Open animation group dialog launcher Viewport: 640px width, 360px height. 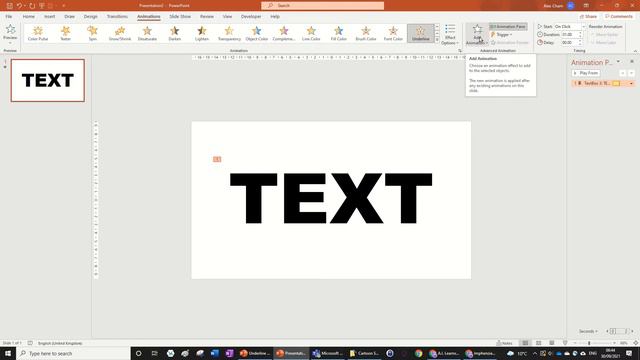(x=460, y=51)
